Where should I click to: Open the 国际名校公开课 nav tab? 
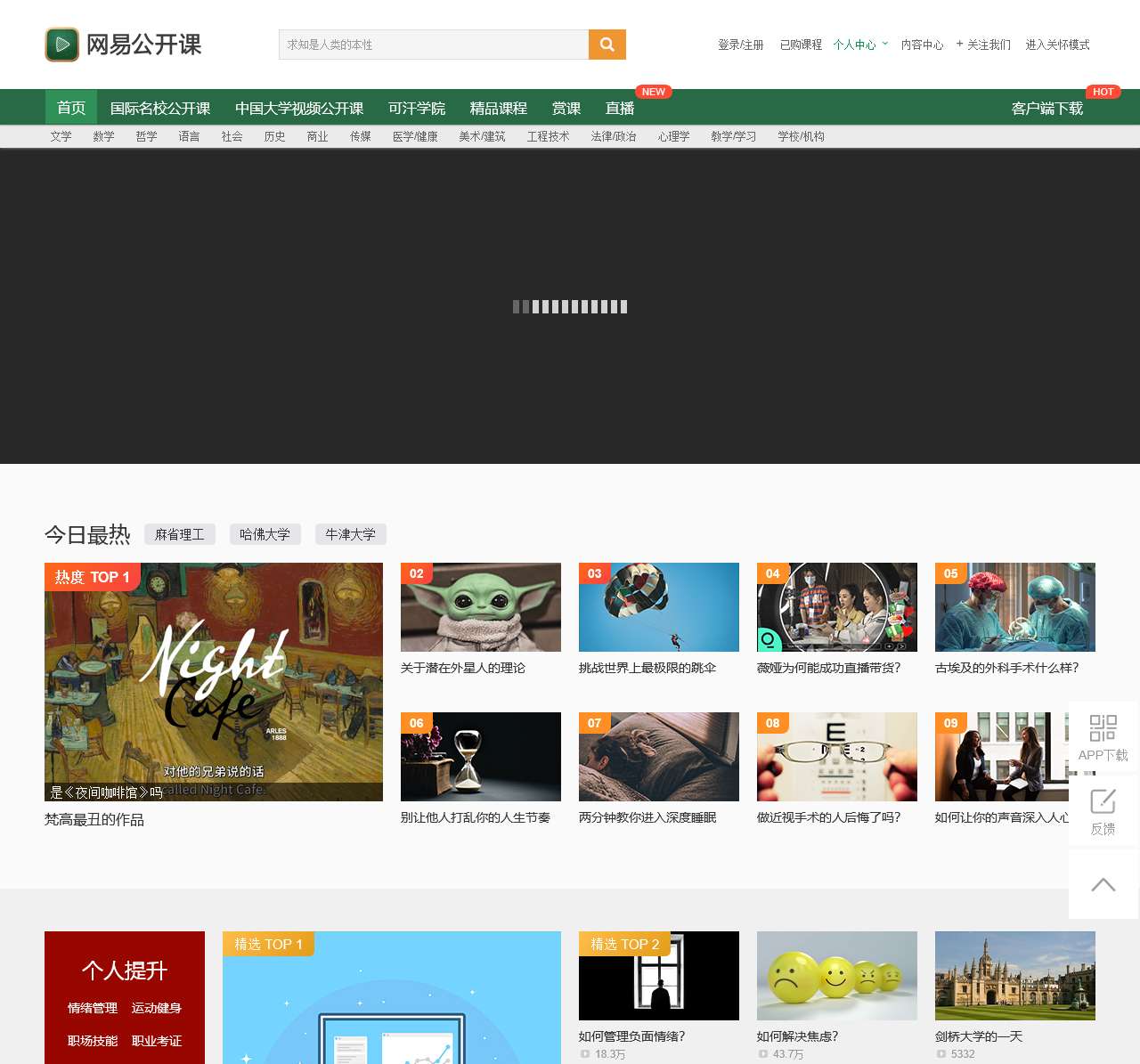160,109
